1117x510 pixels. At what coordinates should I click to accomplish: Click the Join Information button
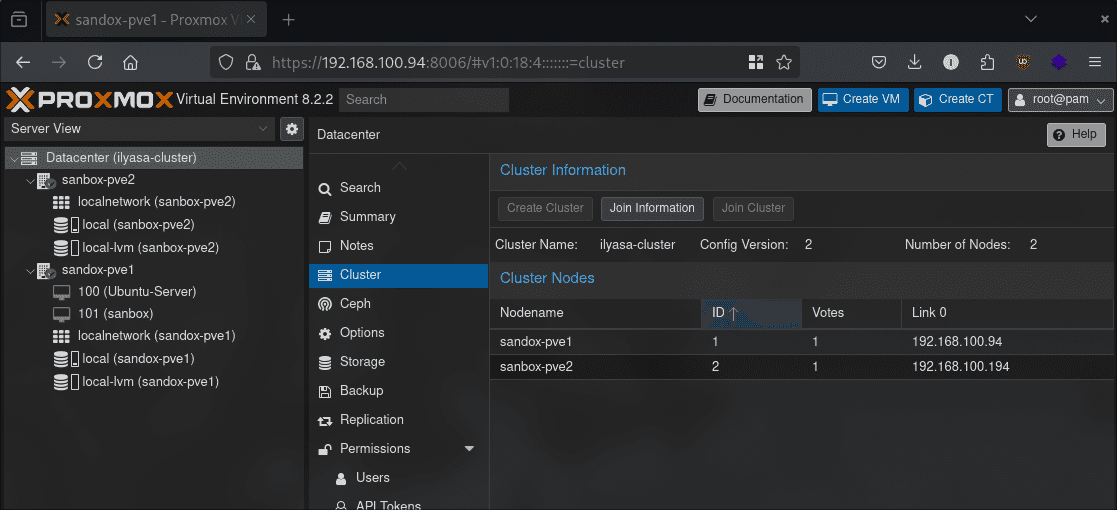click(x=652, y=208)
